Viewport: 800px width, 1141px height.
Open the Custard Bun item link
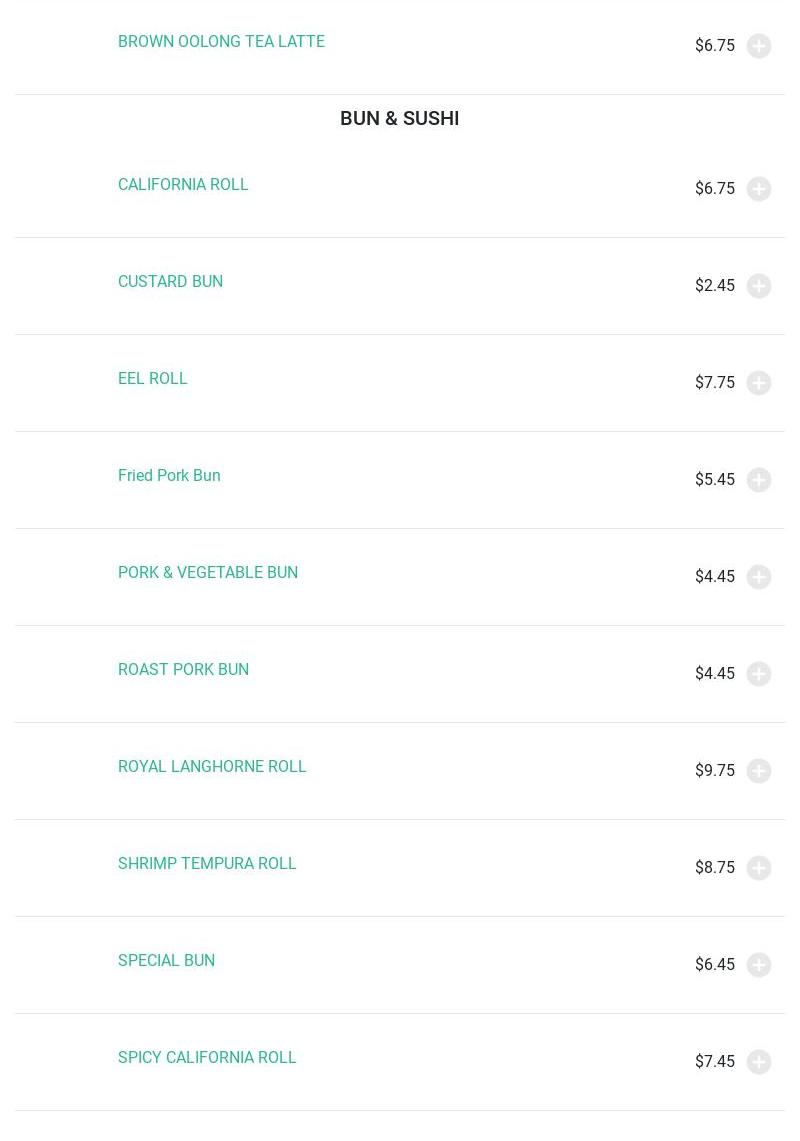coord(170,282)
